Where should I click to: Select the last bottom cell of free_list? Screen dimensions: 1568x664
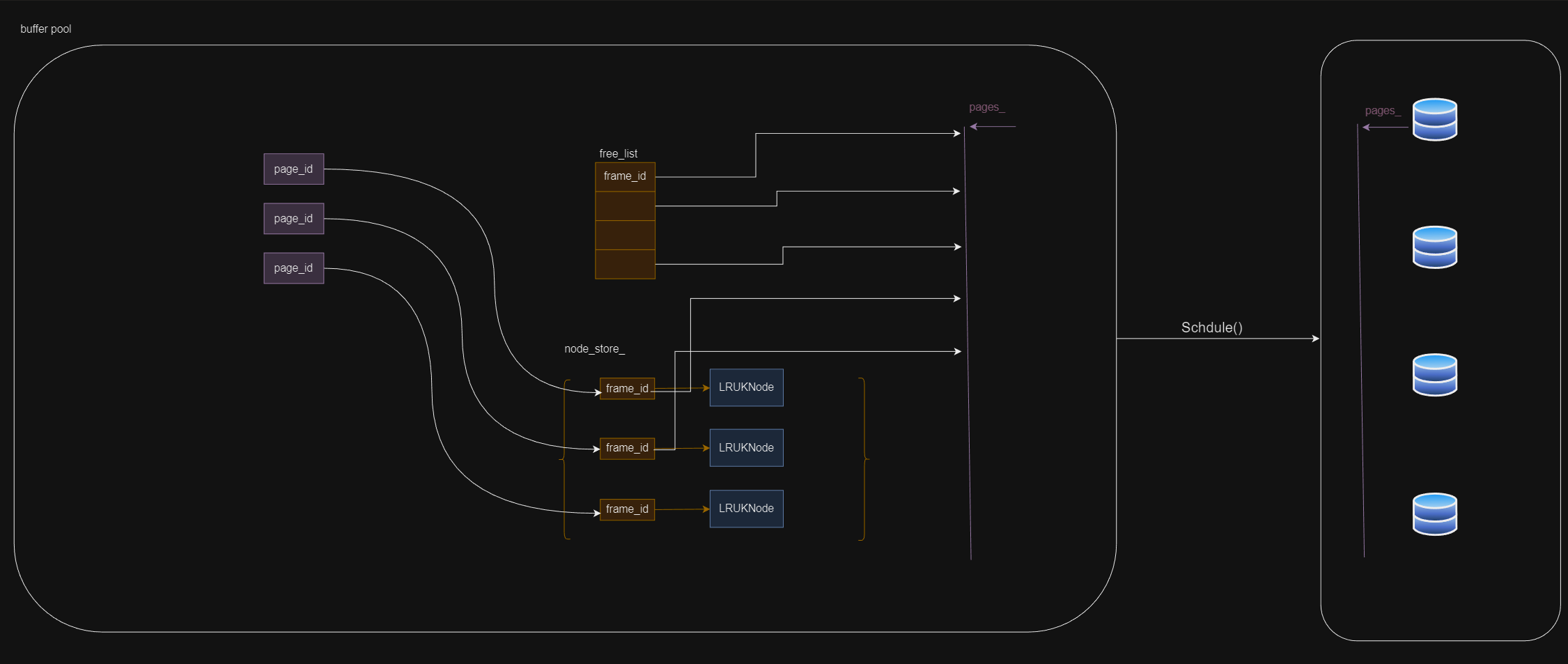pos(625,264)
